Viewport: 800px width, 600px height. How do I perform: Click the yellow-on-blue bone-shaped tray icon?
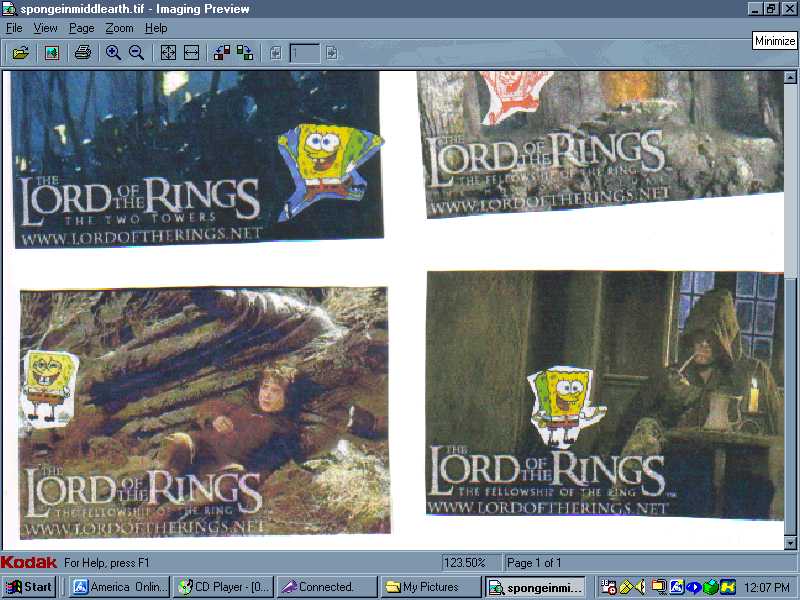728,587
